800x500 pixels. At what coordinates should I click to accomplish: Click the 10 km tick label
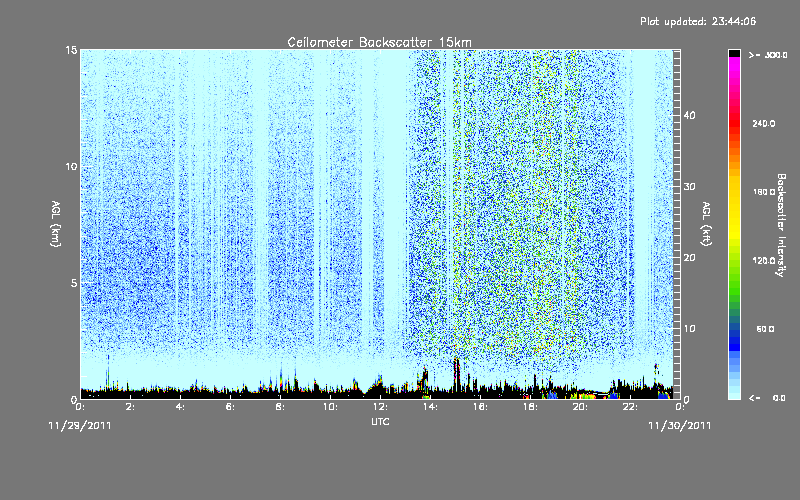71,167
